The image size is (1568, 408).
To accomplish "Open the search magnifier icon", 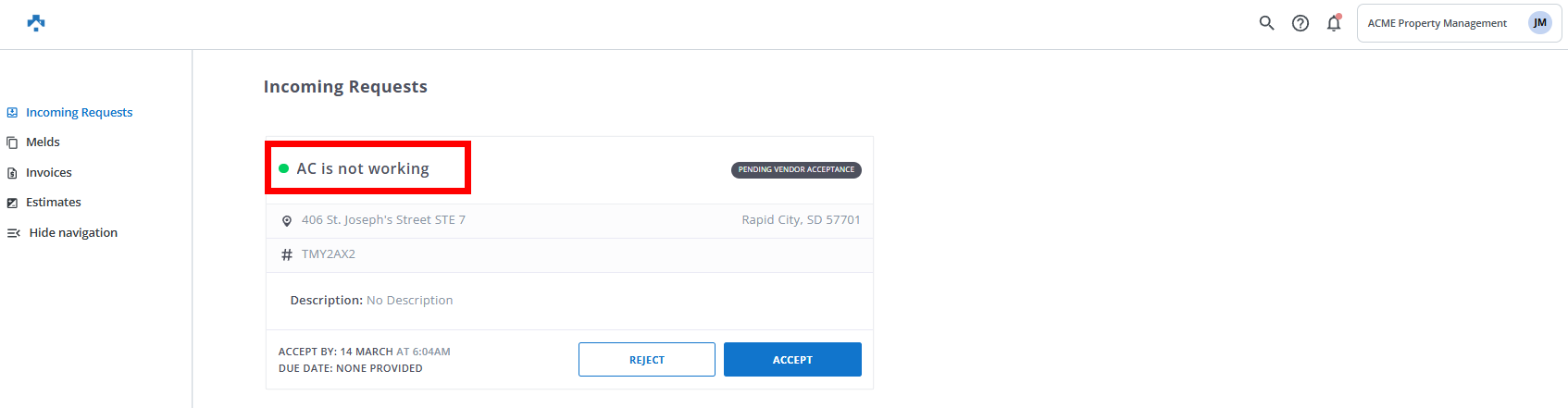I will click(1266, 23).
